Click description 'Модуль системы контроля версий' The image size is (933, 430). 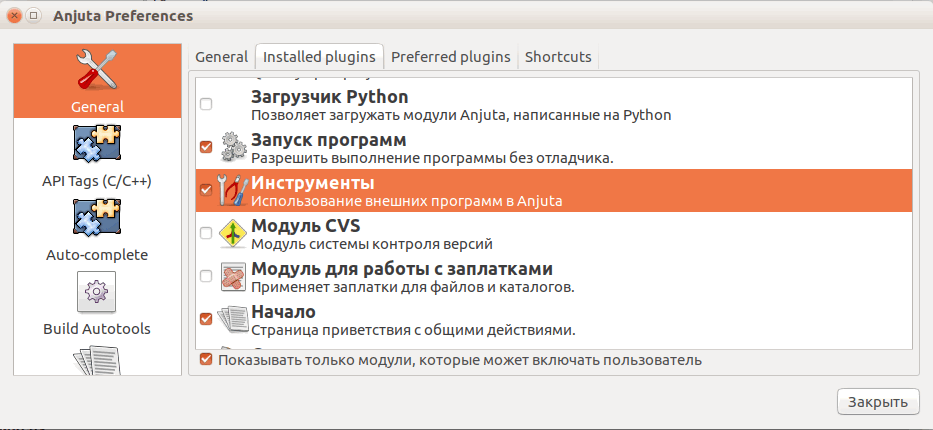[372, 244]
